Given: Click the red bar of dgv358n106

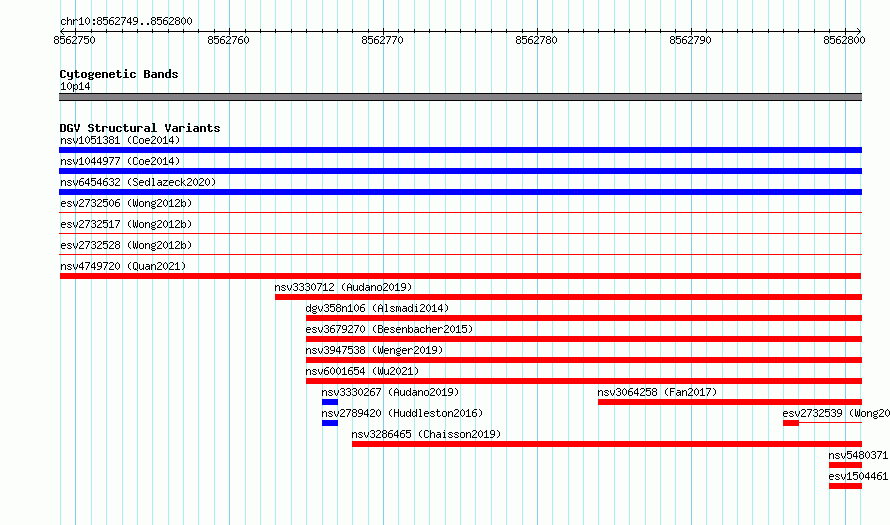Looking at the screenshot, I should tap(583, 318).
